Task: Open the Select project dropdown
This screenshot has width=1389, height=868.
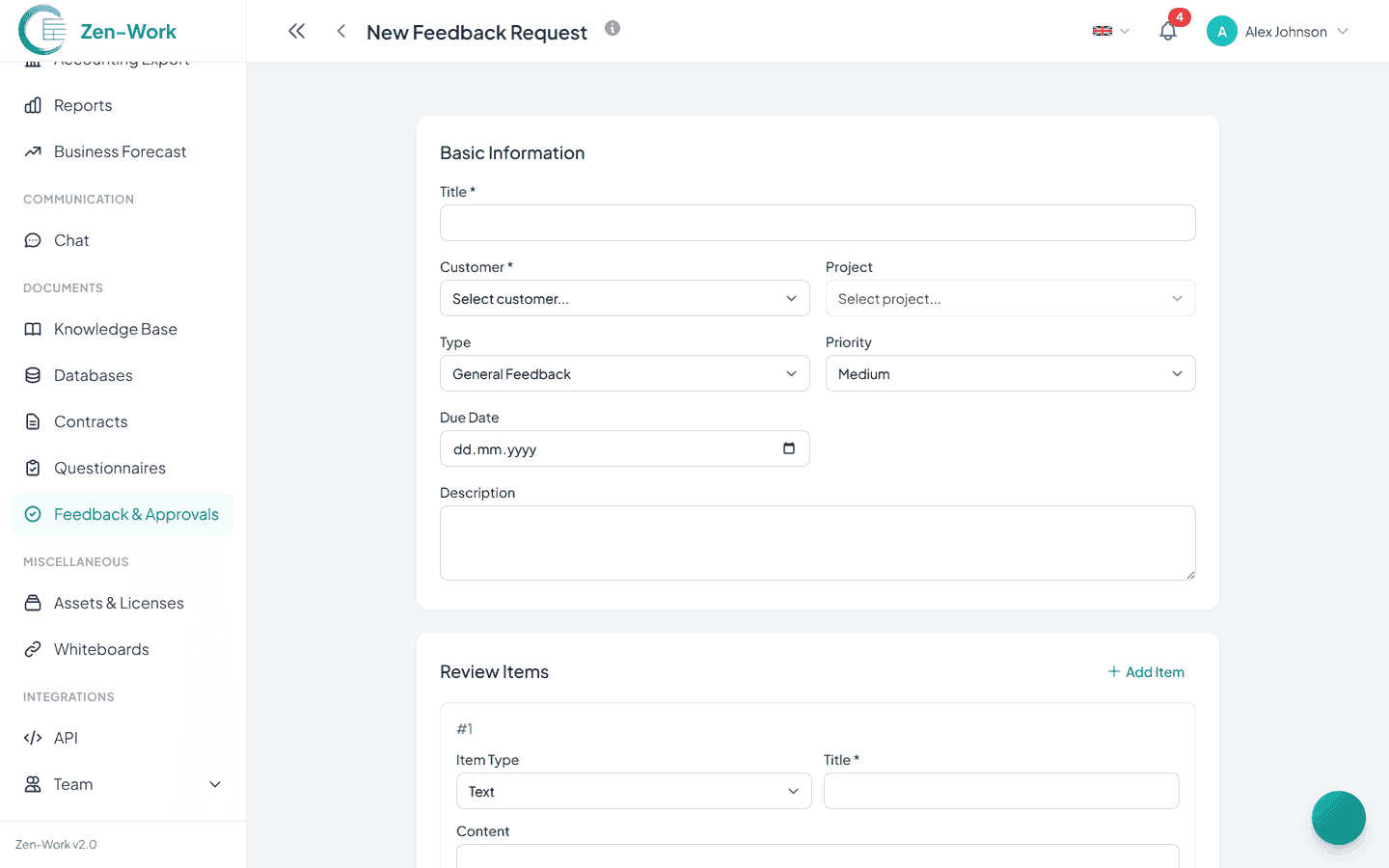Action: coord(1011,298)
